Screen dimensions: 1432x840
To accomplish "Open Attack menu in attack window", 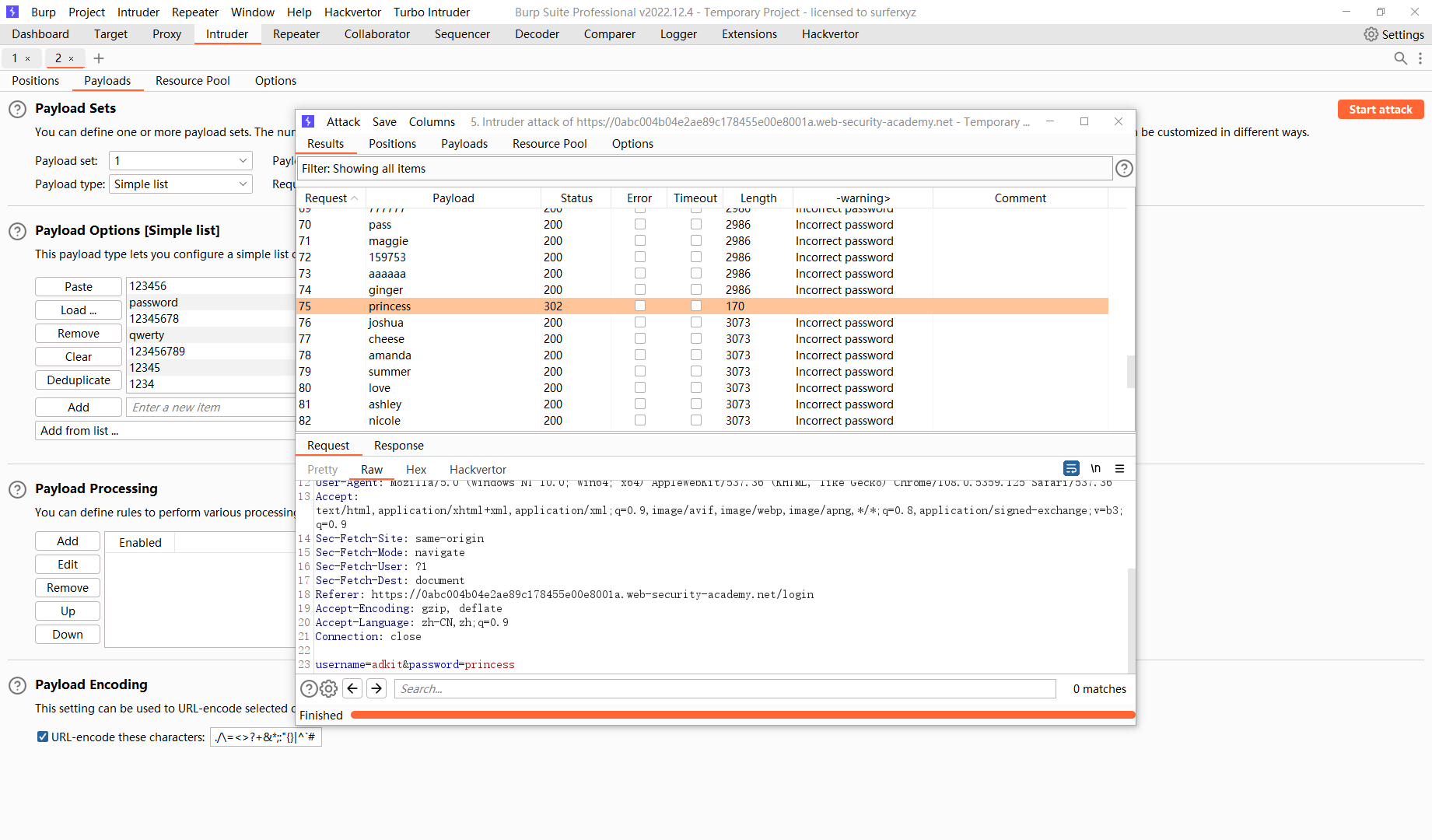I will (343, 122).
